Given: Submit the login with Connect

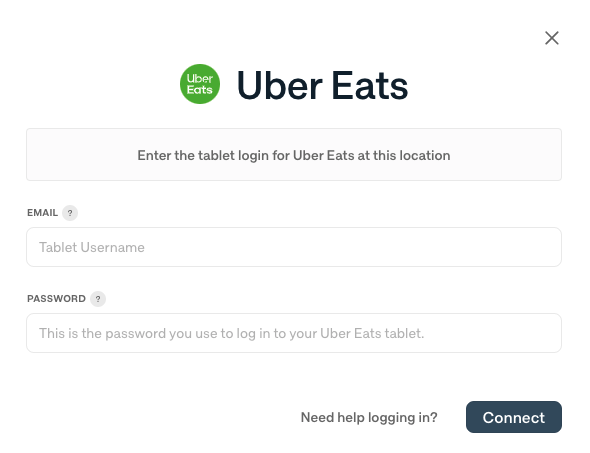Looking at the screenshot, I should 514,417.
